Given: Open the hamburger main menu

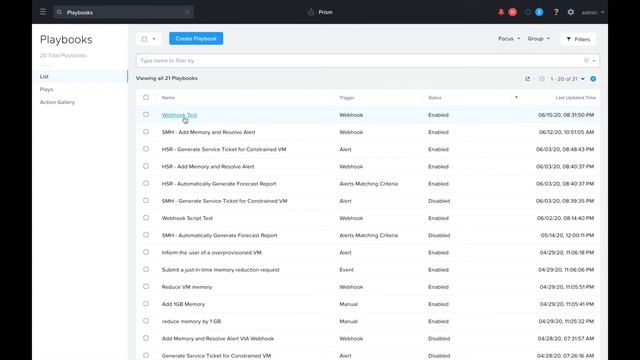Looking at the screenshot, I should click(43, 12).
